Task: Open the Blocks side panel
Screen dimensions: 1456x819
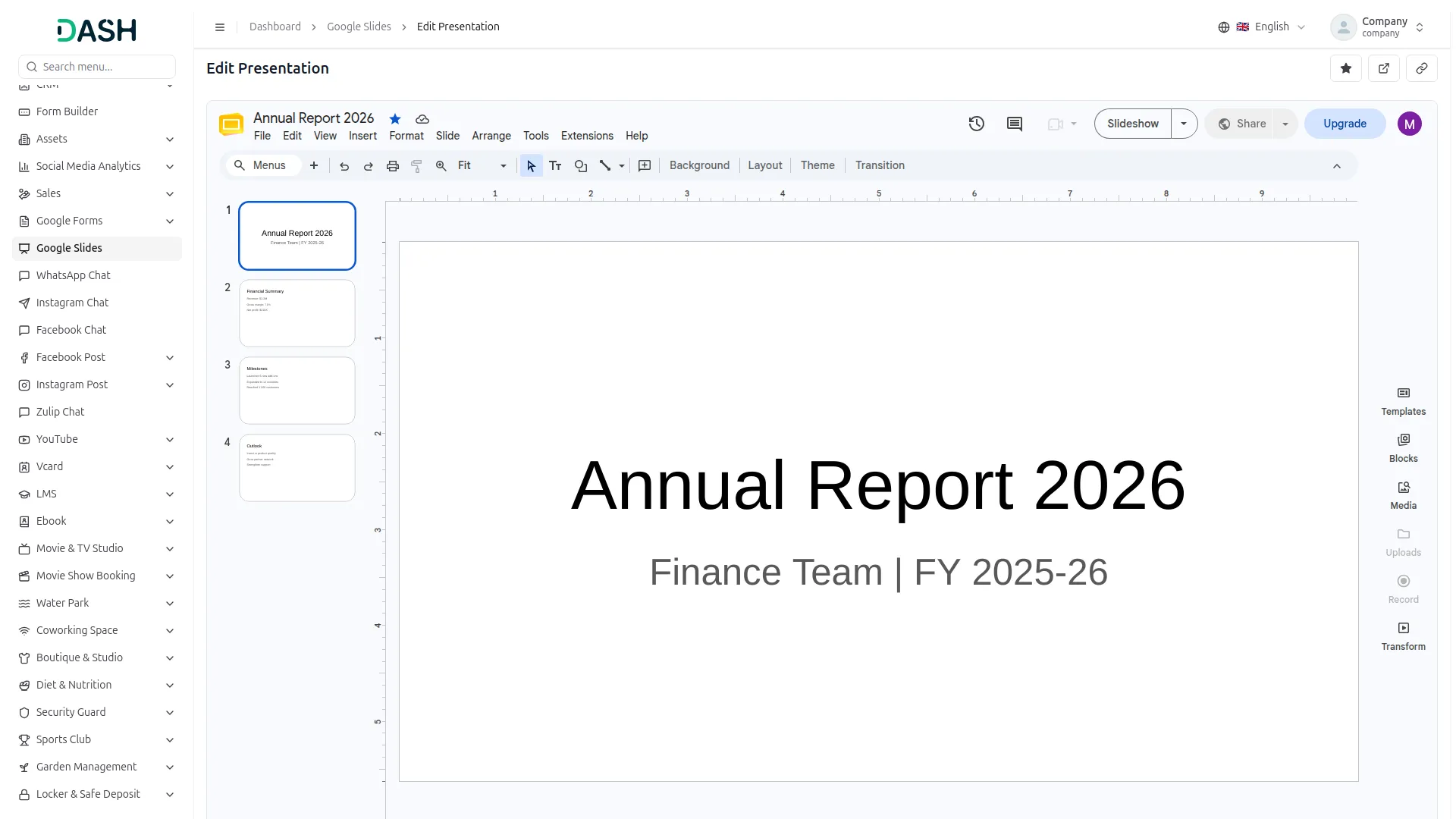Action: [x=1403, y=449]
